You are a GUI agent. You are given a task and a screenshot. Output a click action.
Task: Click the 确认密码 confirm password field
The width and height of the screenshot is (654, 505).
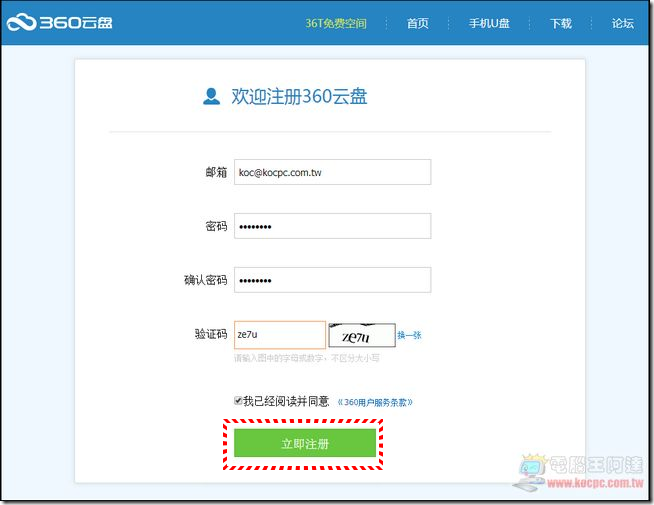coord(332,280)
